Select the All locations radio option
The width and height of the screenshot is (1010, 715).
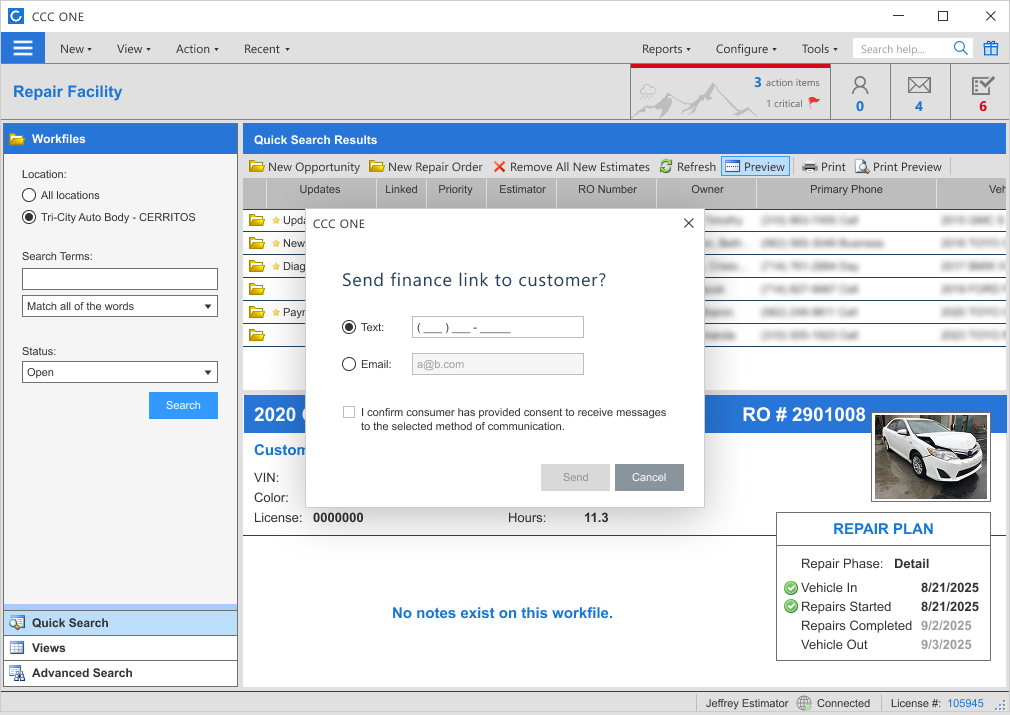[x=29, y=195]
